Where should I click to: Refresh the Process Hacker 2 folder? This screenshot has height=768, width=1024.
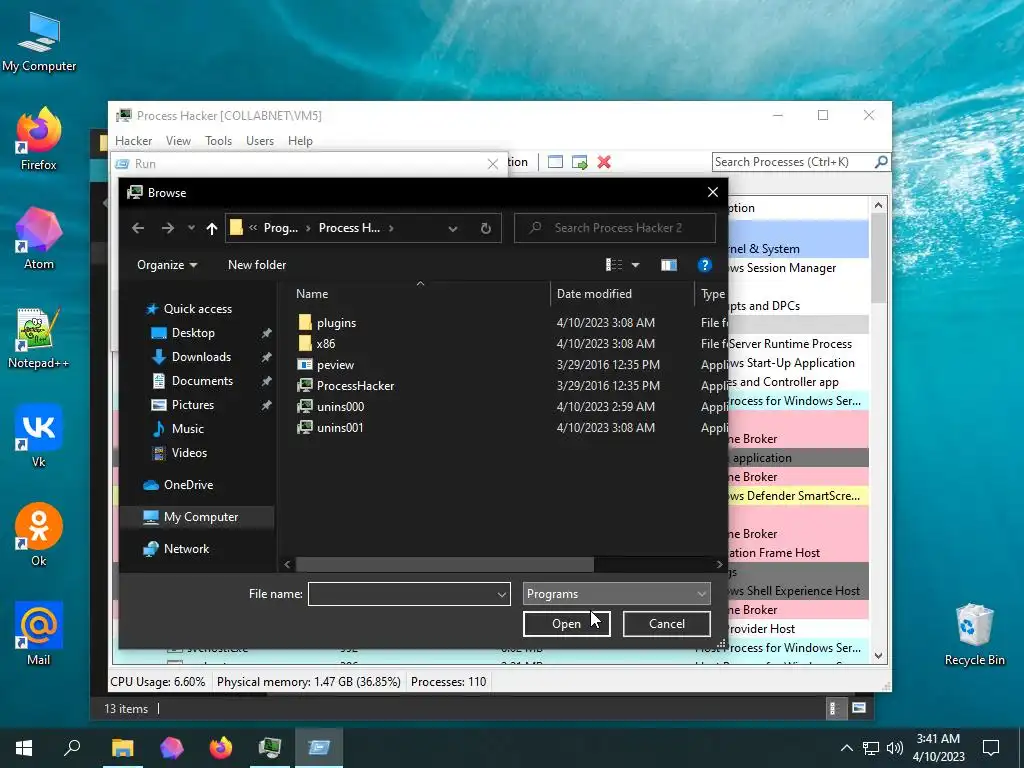[x=486, y=228]
